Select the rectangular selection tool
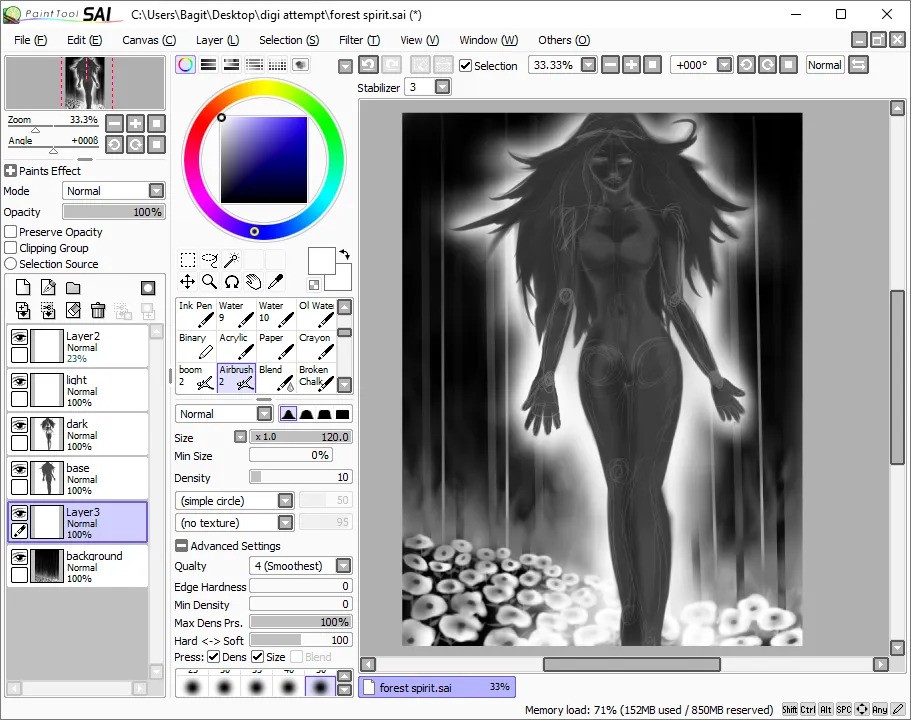 [x=188, y=259]
